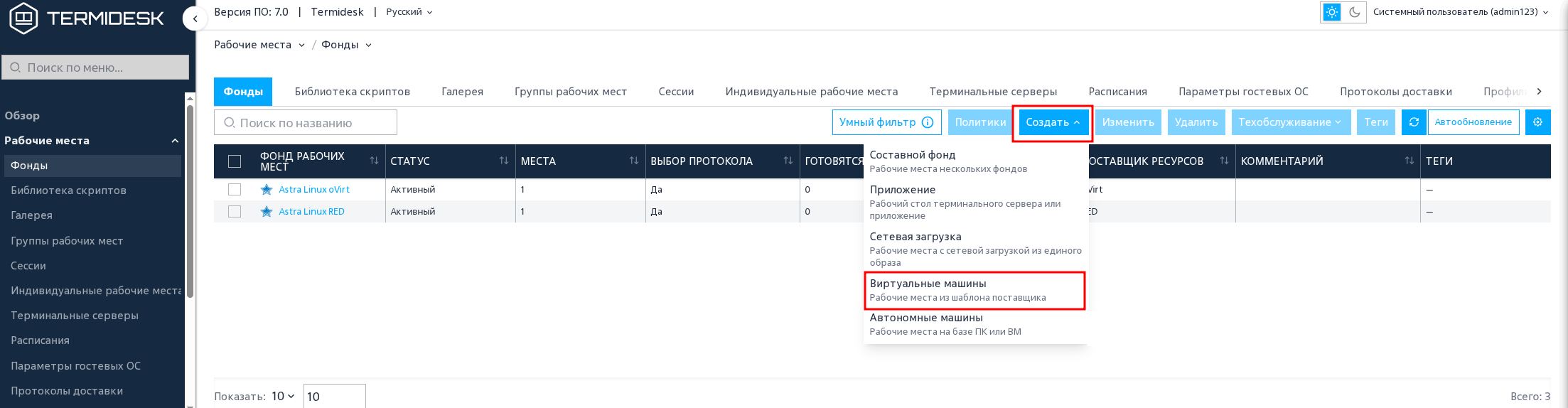Open table settings gear icon
1568x408 pixels.
pyautogui.click(x=1537, y=122)
